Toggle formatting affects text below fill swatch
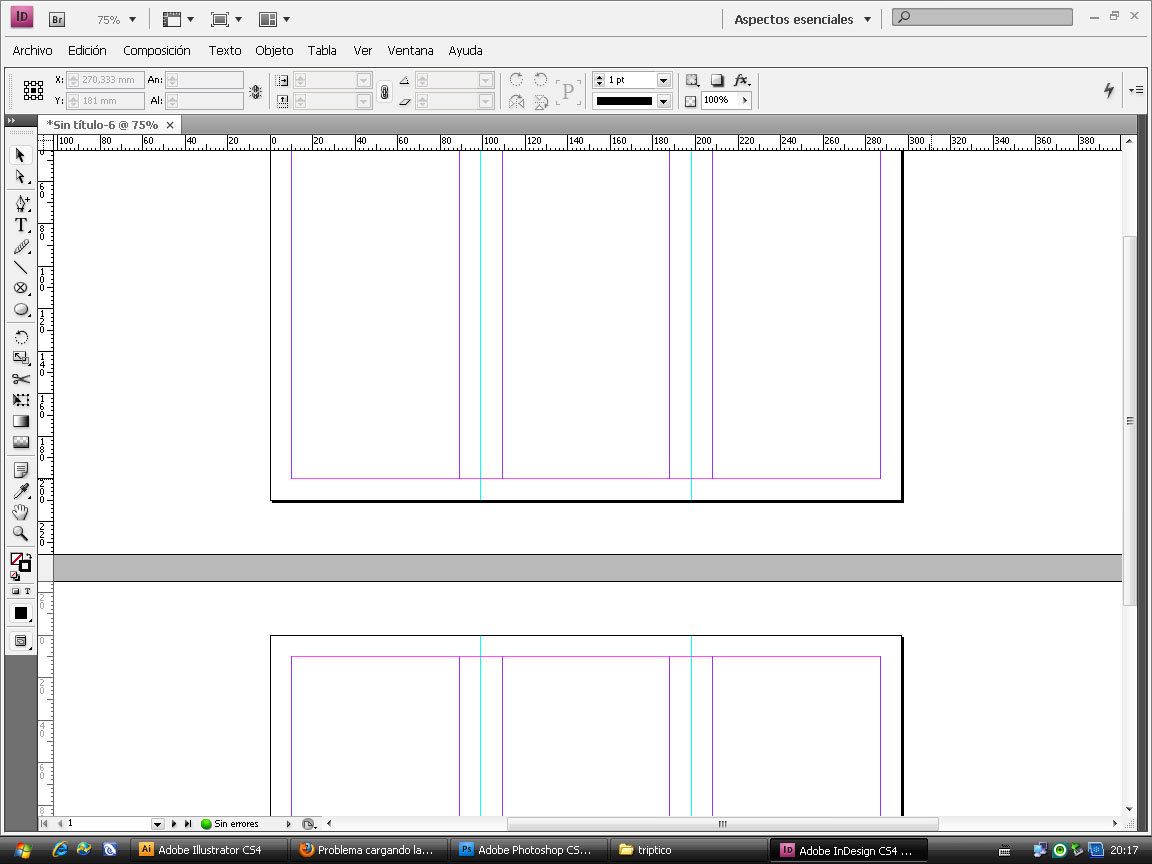1152x864 pixels. [29, 590]
